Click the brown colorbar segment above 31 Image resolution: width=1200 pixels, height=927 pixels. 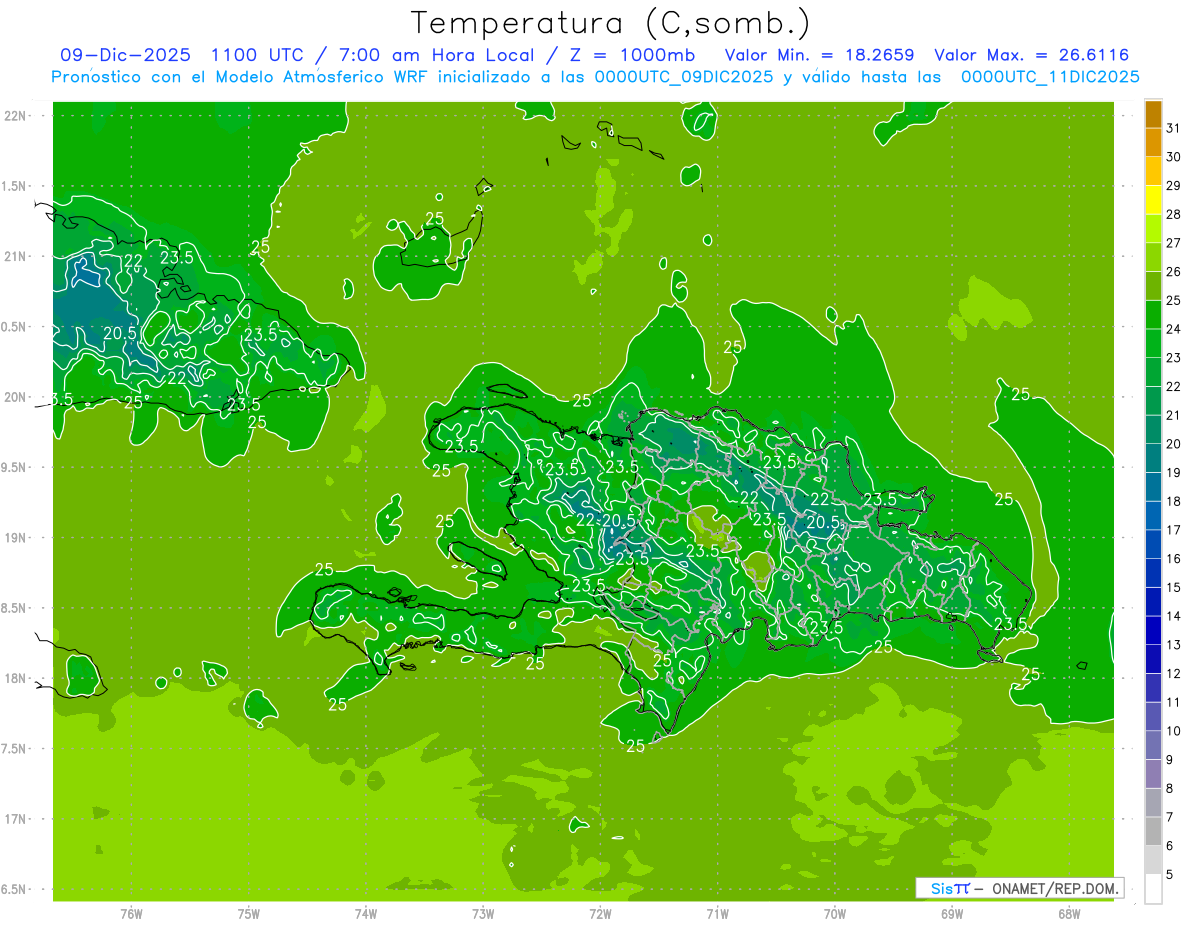point(1153,114)
